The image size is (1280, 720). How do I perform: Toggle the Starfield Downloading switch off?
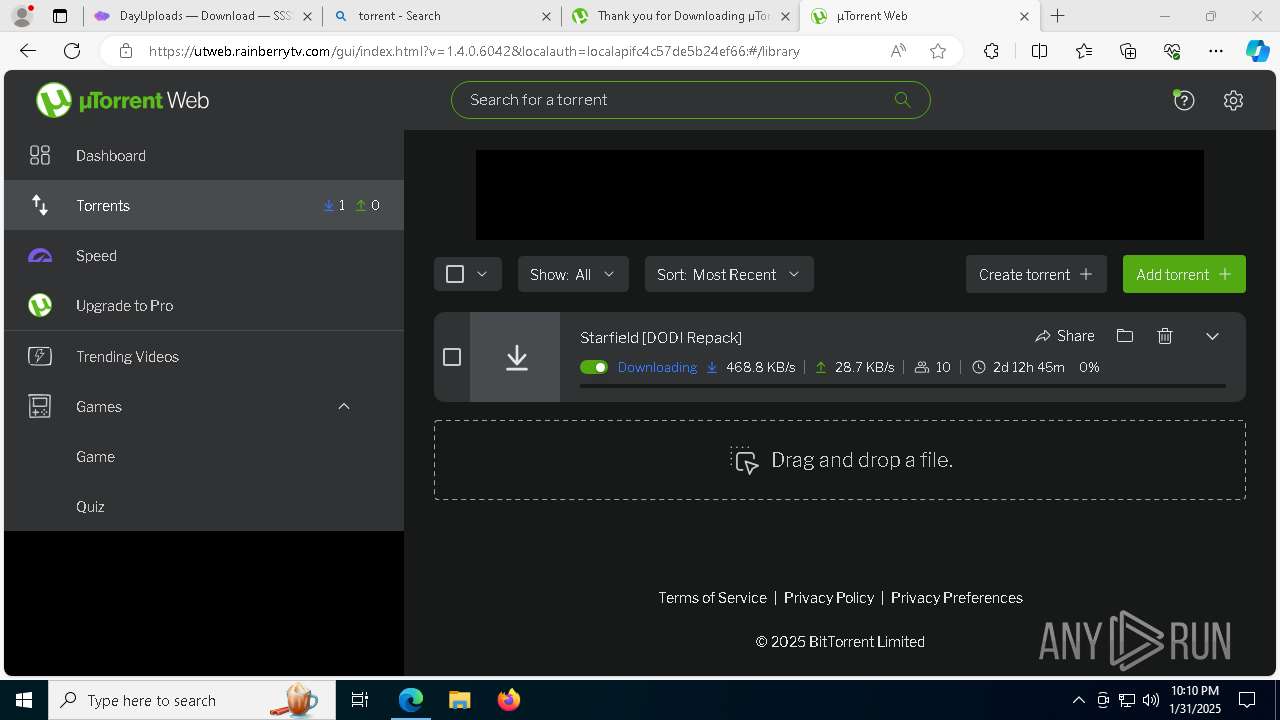coord(594,367)
